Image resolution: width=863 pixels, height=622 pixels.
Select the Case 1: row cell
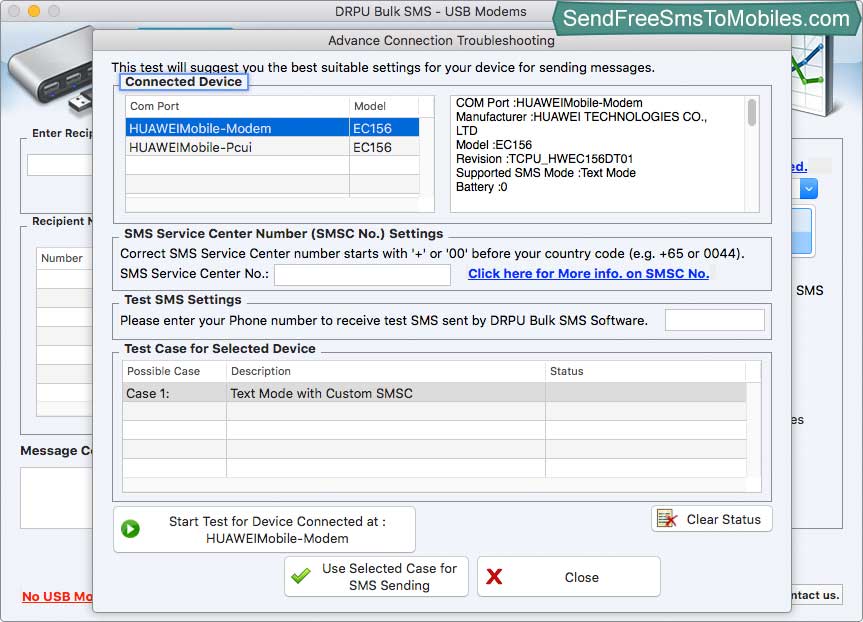click(174, 393)
